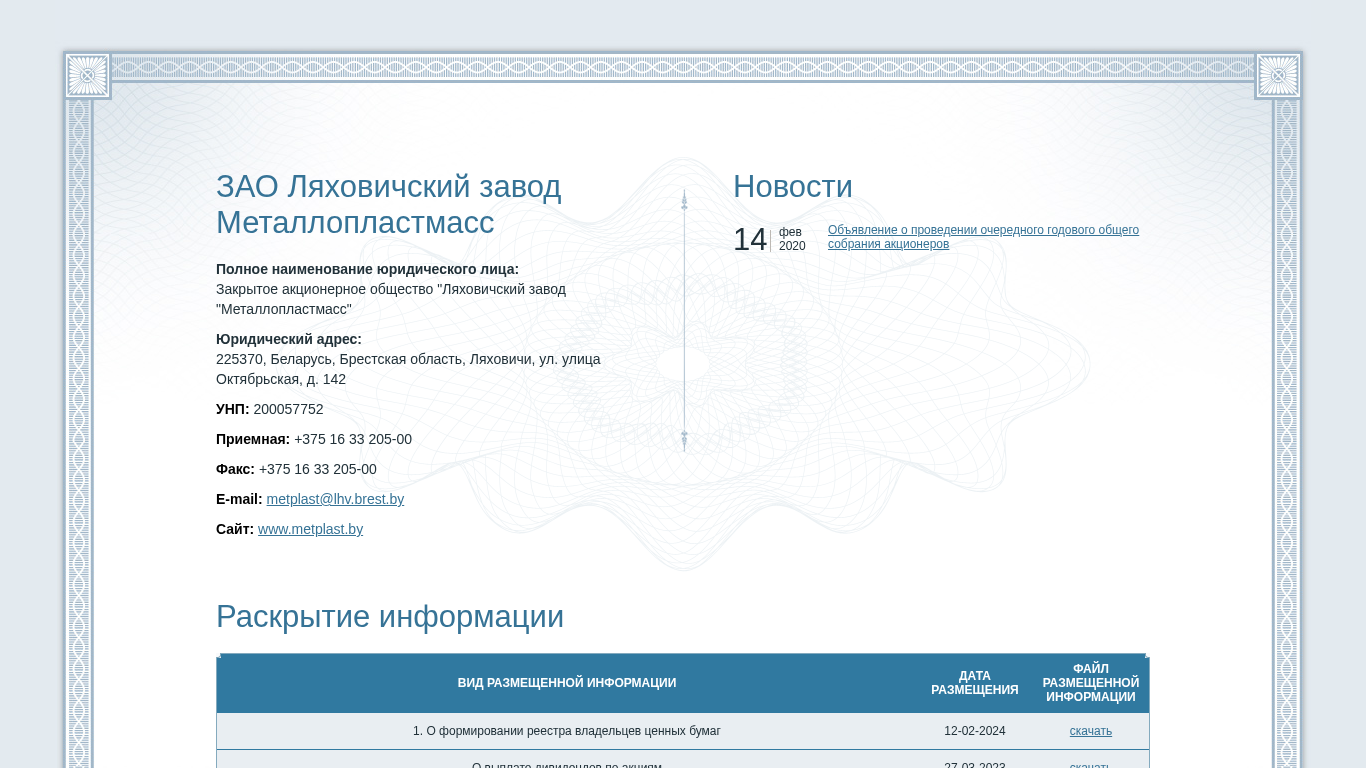Click the legal address text
Image resolution: width=1366 pixels, height=768 pixels.
click(x=408, y=369)
